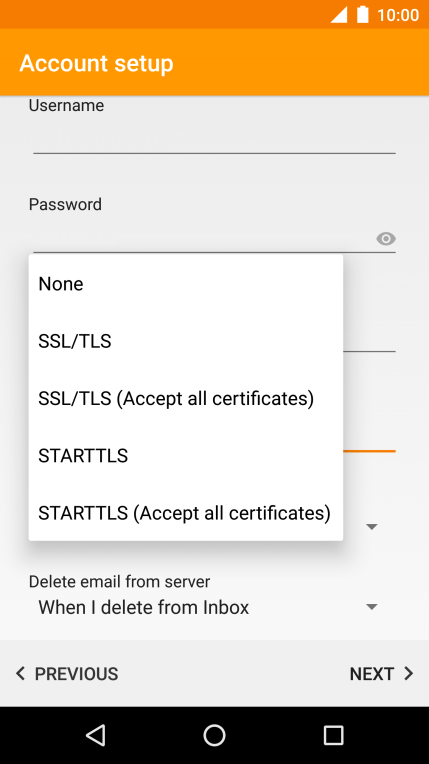Tap NEXT to continue setup
The image size is (429, 764).
tap(381, 673)
